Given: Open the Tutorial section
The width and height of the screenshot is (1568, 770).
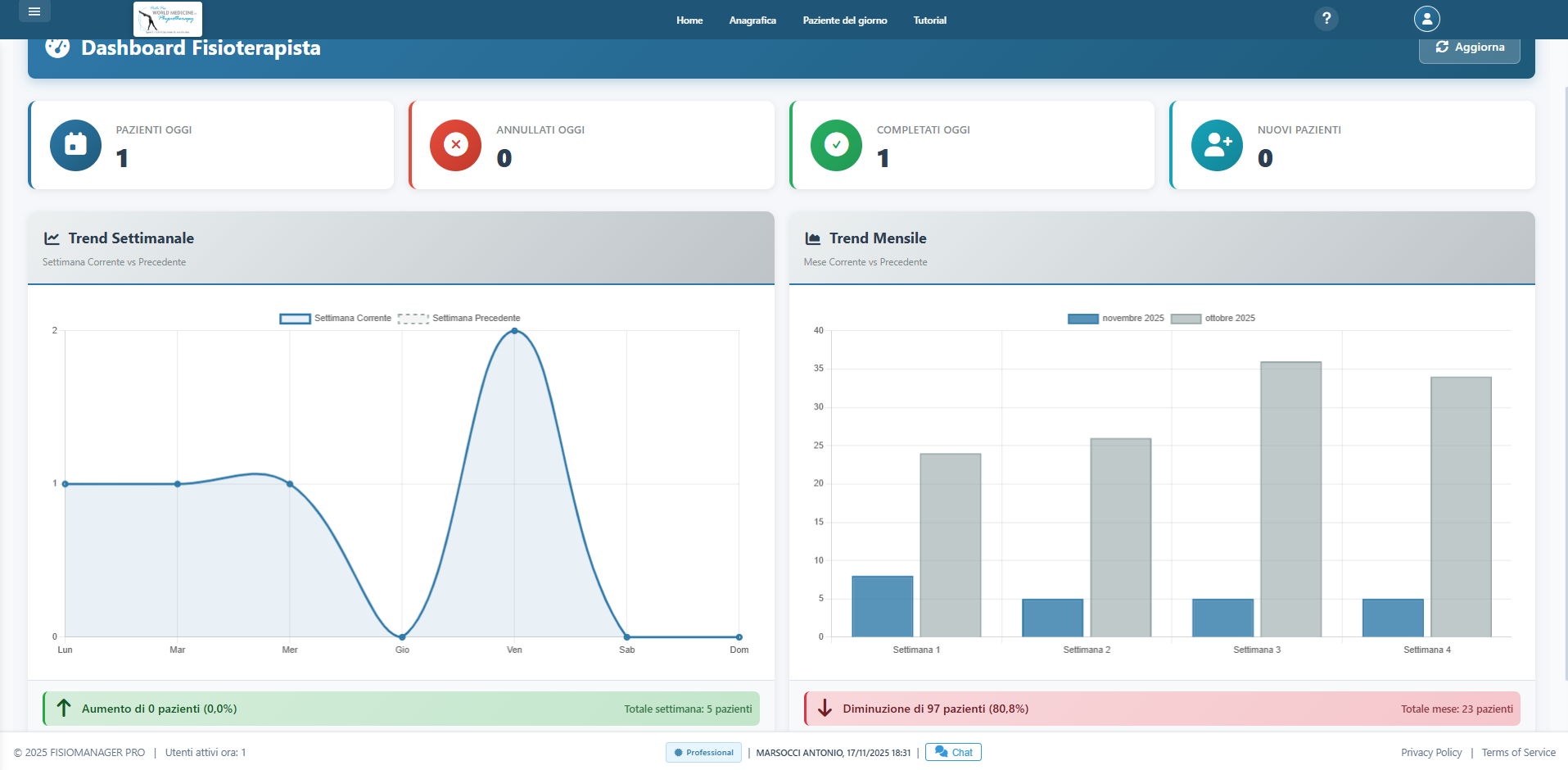Looking at the screenshot, I should (929, 20).
